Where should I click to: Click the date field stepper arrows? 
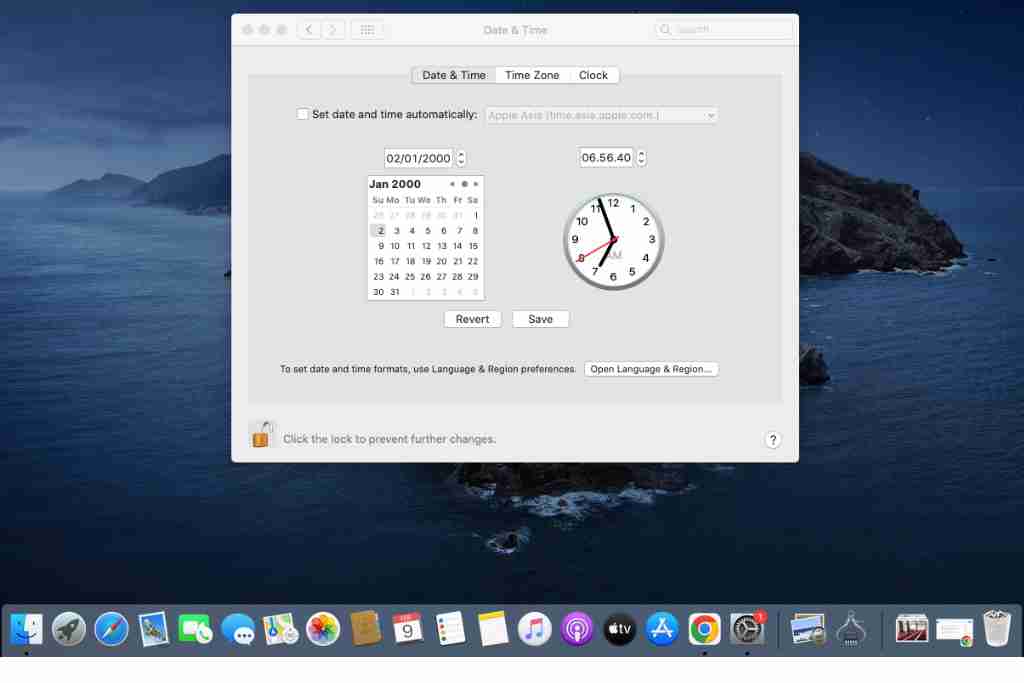(x=461, y=158)
